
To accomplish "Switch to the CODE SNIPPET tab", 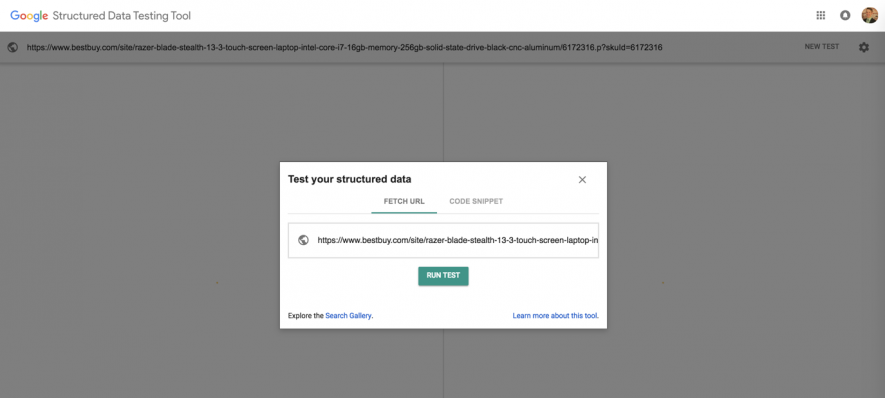I will (x=476, y=202).
